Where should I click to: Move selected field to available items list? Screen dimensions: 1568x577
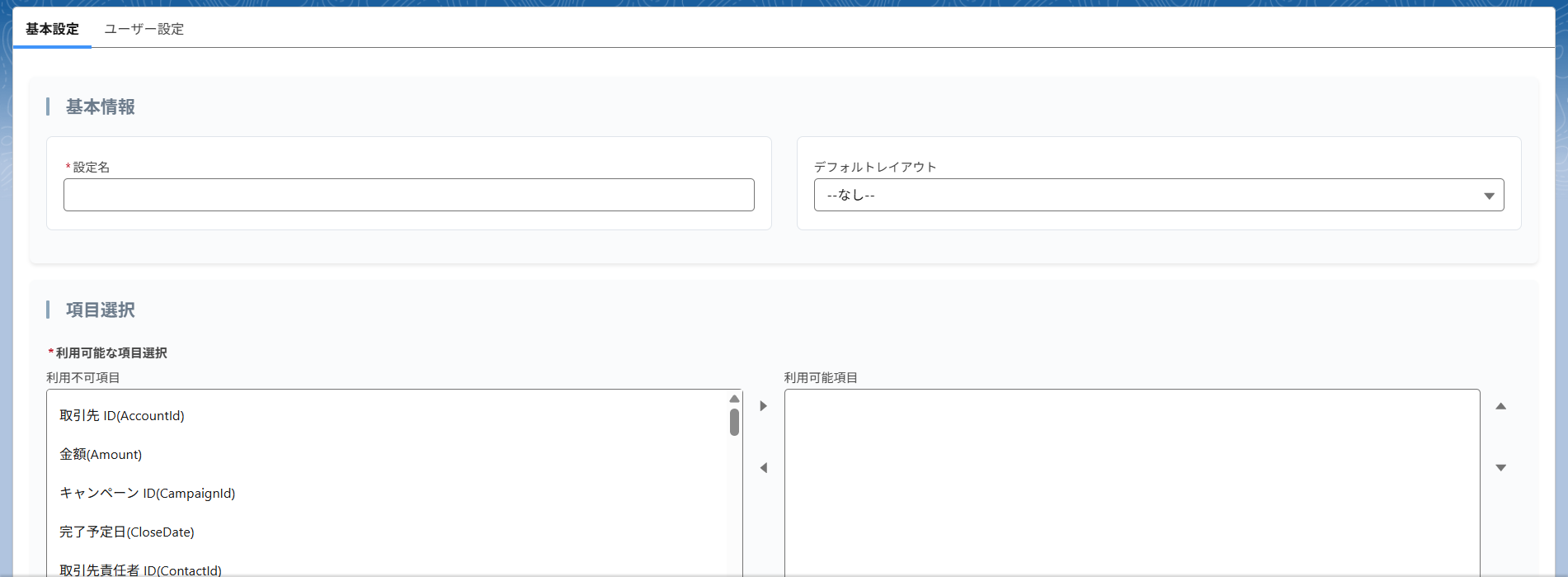click(763, 406)
